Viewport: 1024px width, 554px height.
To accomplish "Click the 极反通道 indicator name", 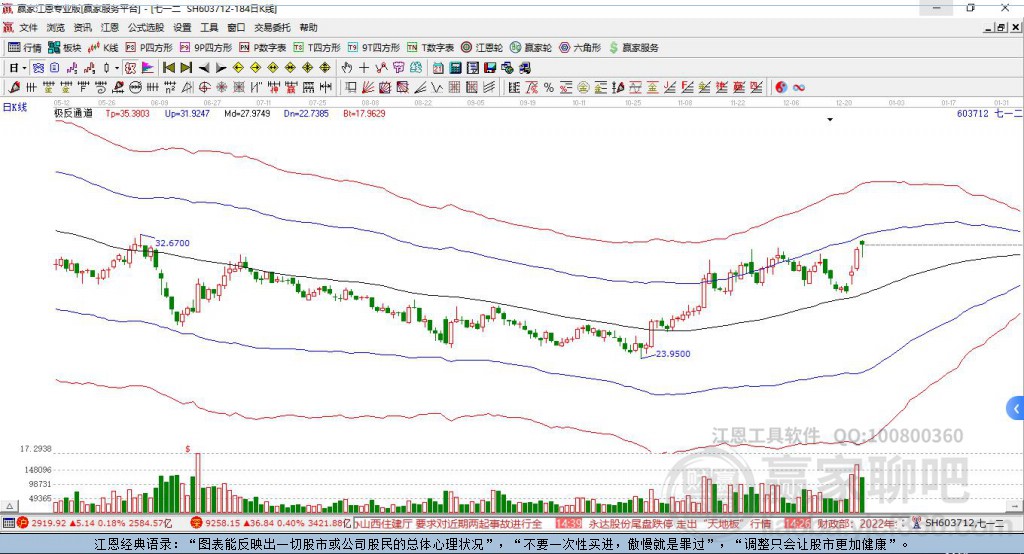I will click(x=73, y=113).
